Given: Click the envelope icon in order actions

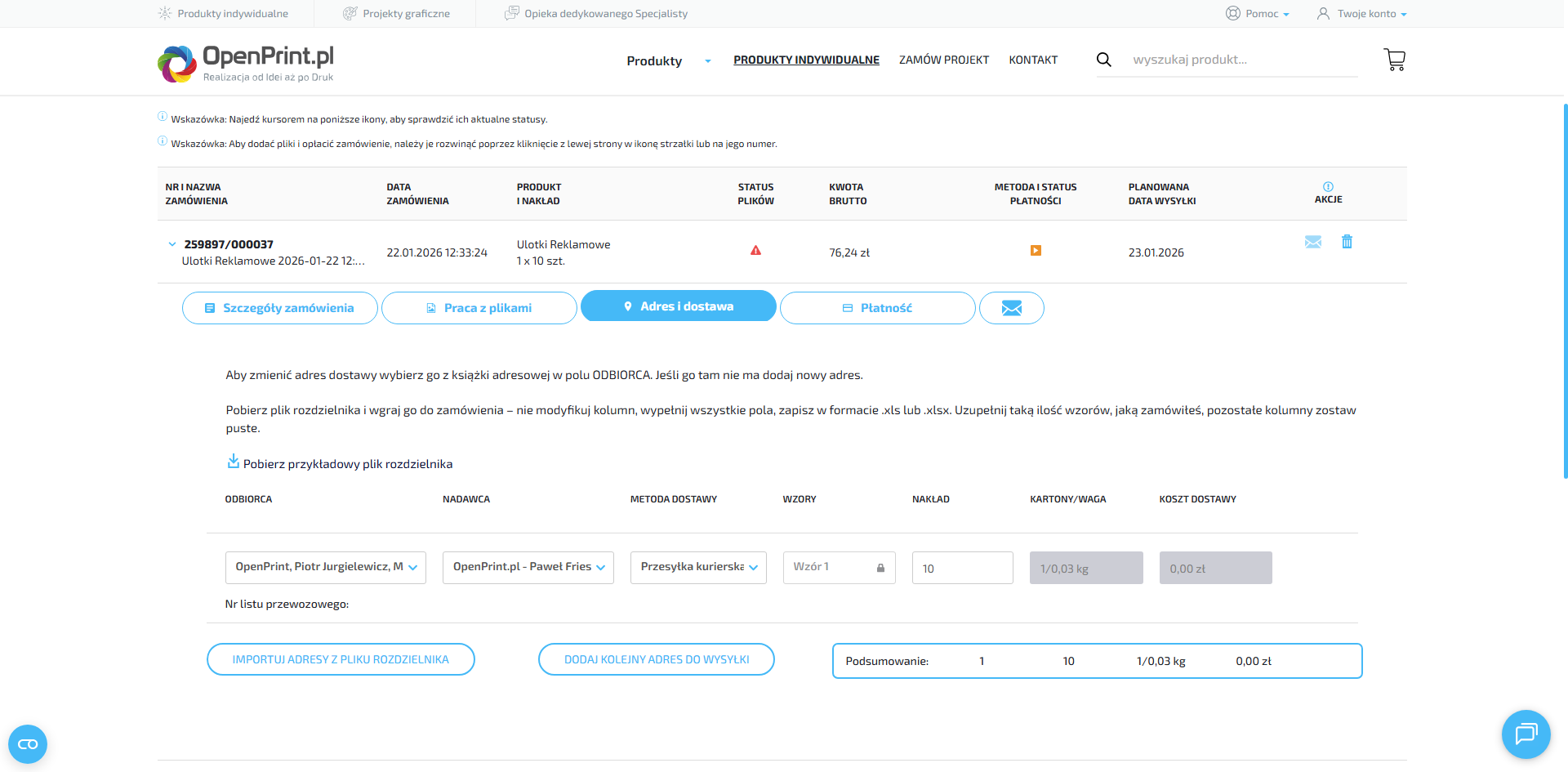Looking at the screenshot, I should click(1312, 242).
